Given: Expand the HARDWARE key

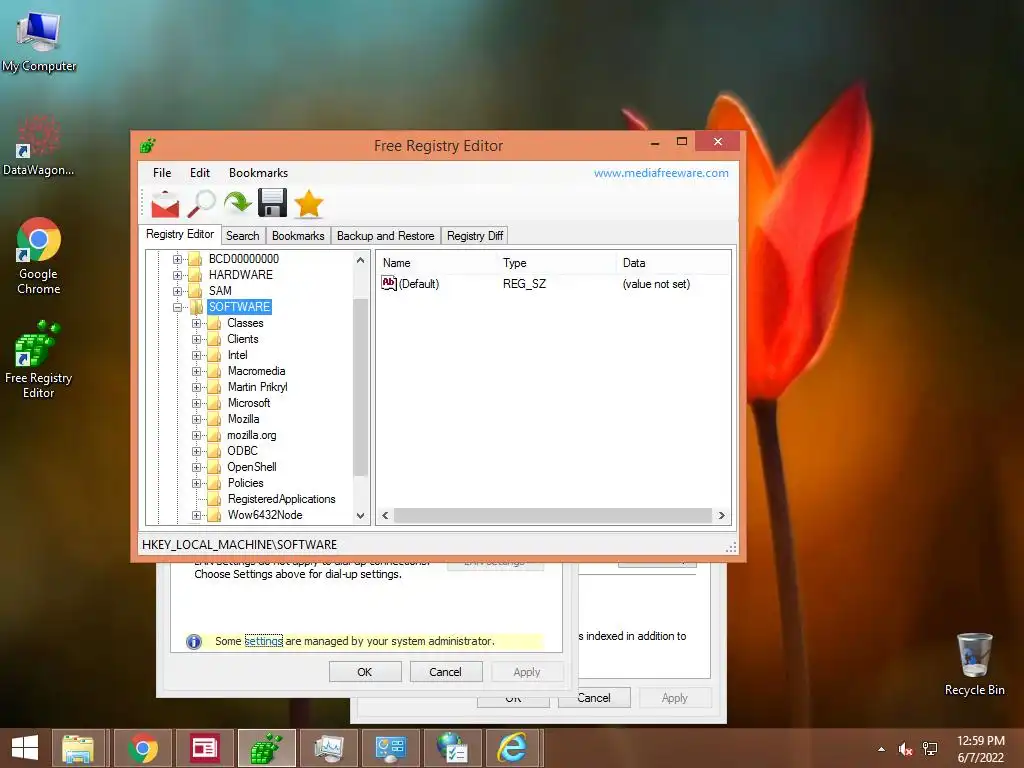Looking at the screenshot, I should (177, 275).
